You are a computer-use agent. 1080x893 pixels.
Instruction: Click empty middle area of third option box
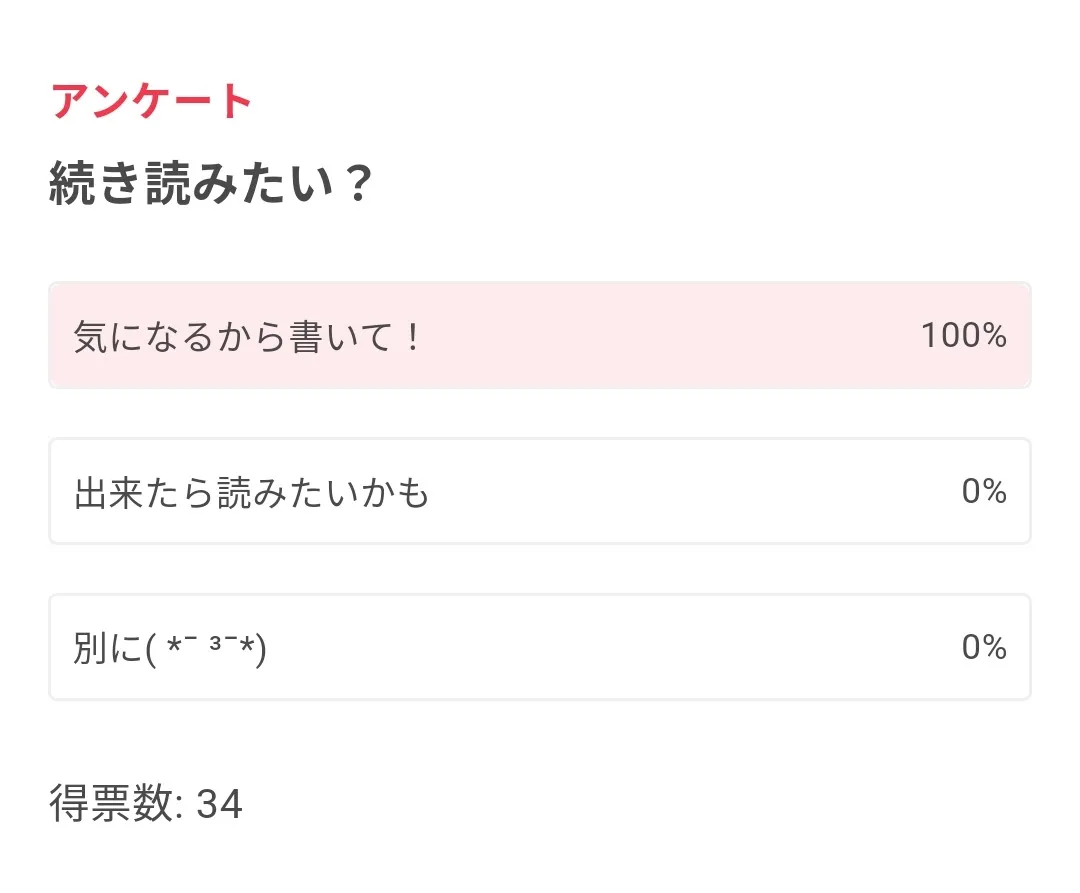click(x=600, y=648)
